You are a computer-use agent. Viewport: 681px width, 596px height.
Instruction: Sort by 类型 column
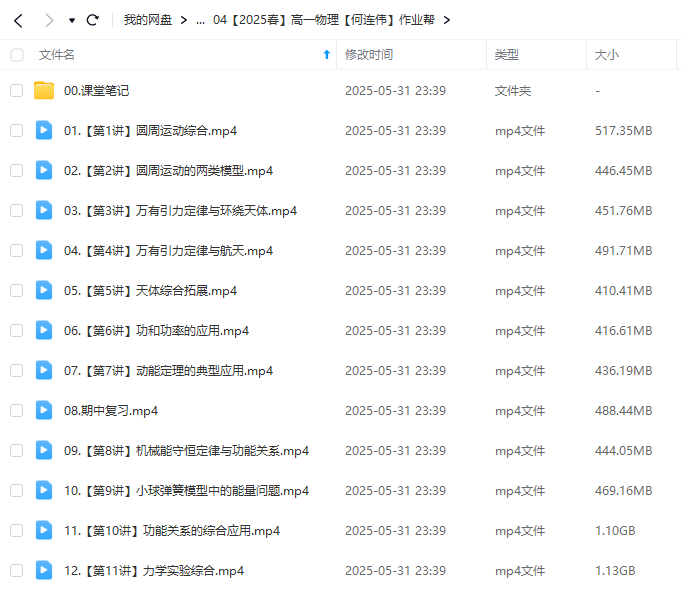507,55
